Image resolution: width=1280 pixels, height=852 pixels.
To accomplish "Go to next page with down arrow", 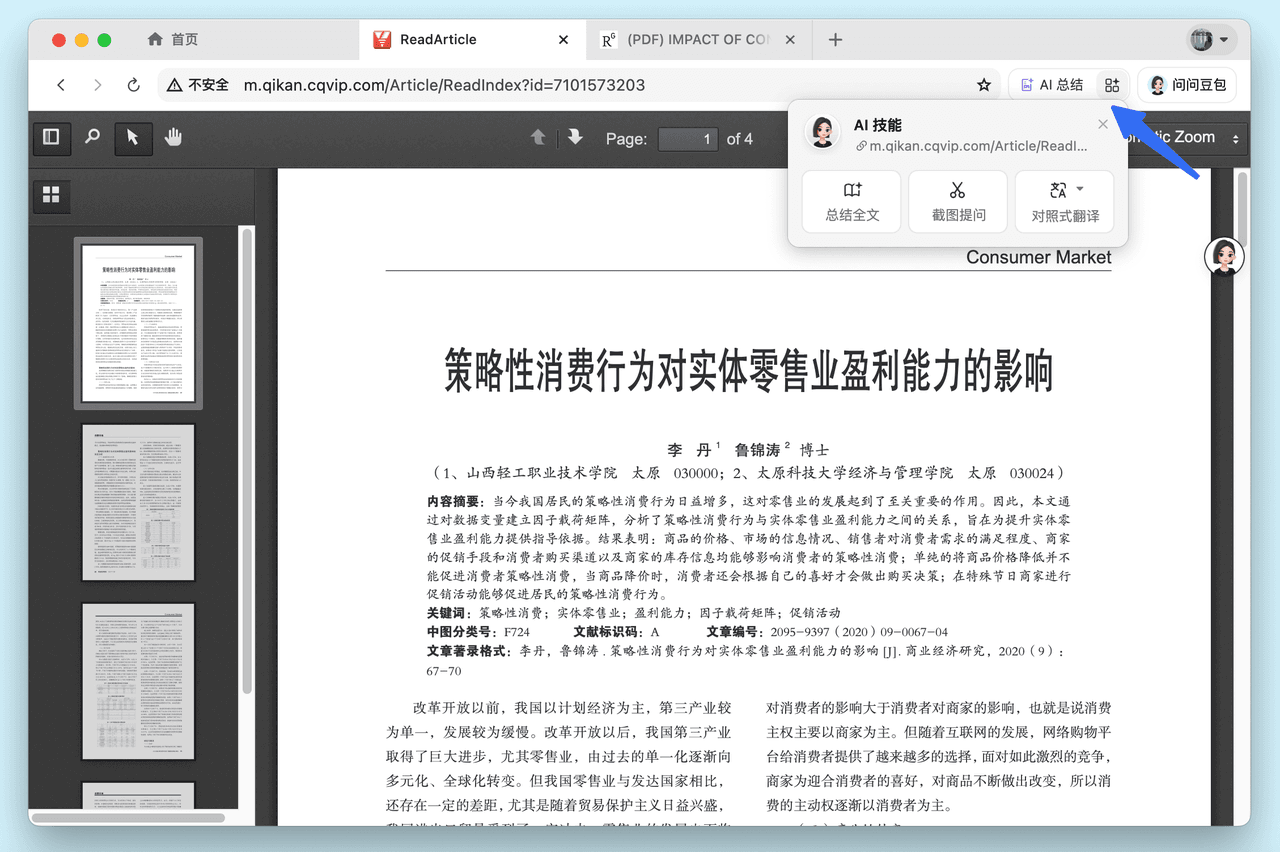I will click(x=573, y=139).
